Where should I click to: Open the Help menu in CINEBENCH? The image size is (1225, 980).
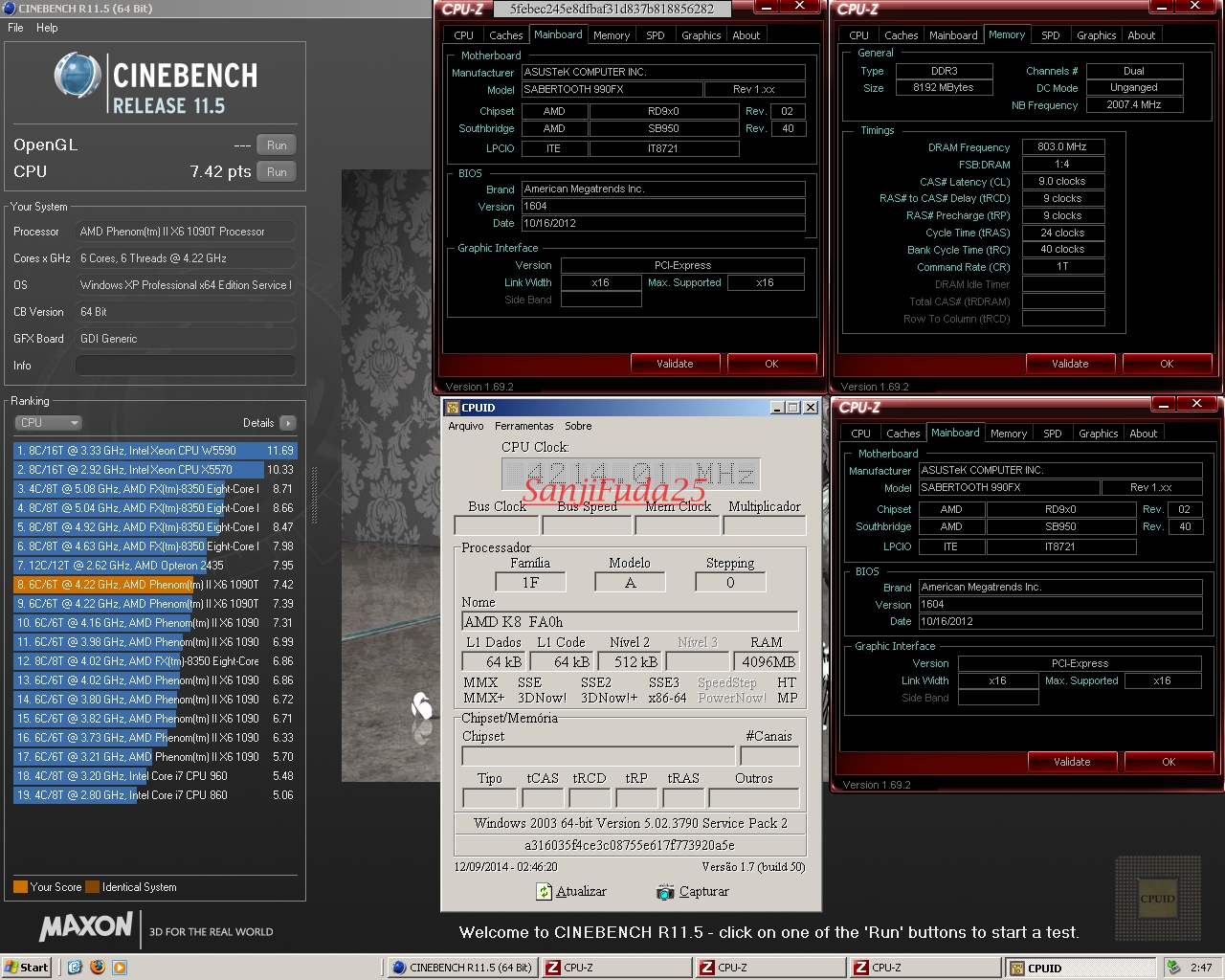coord(47,28)
